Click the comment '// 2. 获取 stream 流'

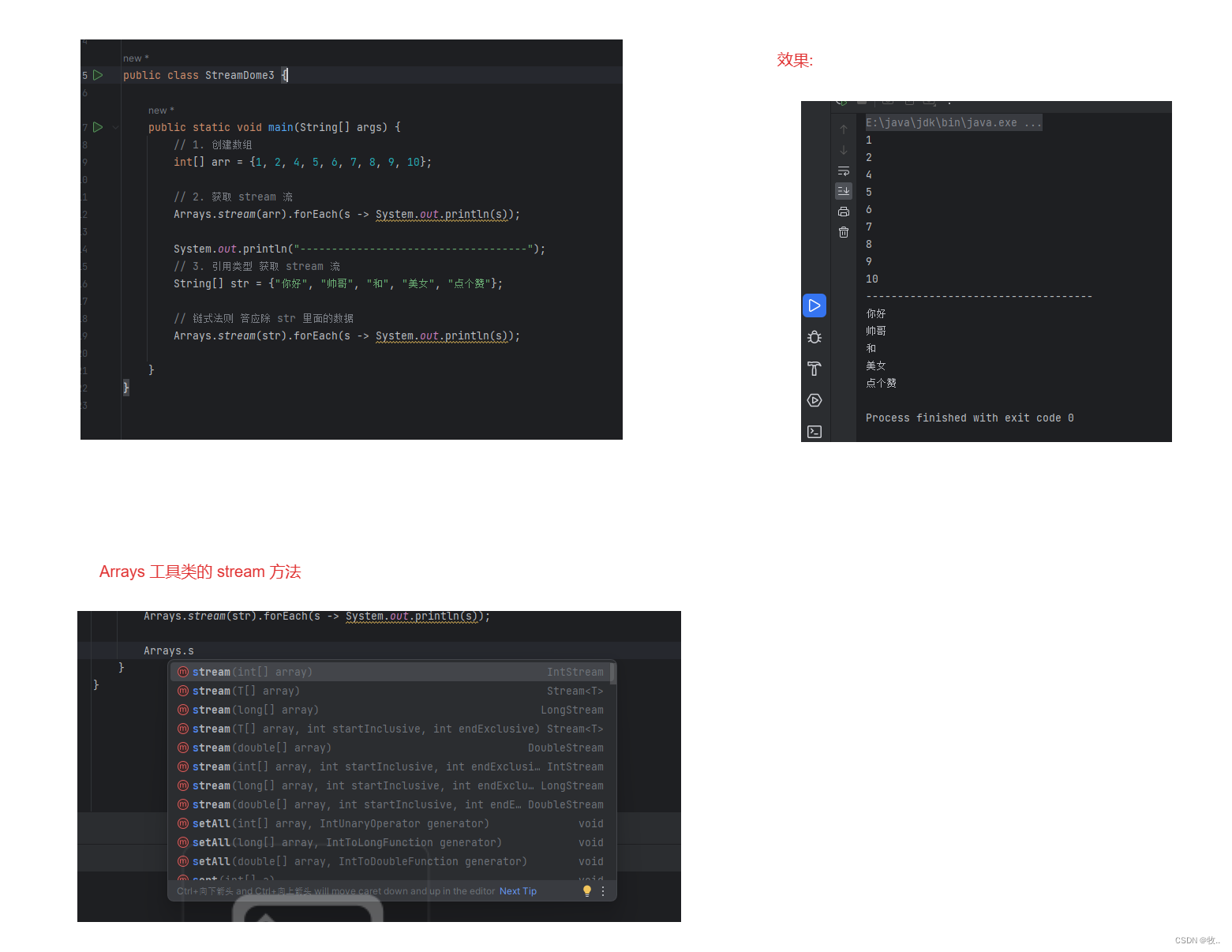tap(233, 197)
